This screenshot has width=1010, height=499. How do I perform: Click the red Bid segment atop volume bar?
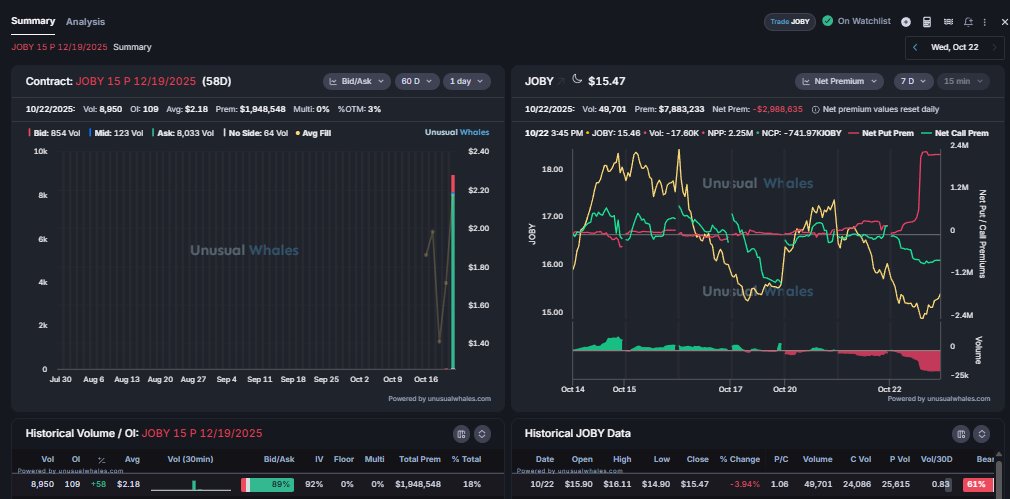(x=453, y=183)
